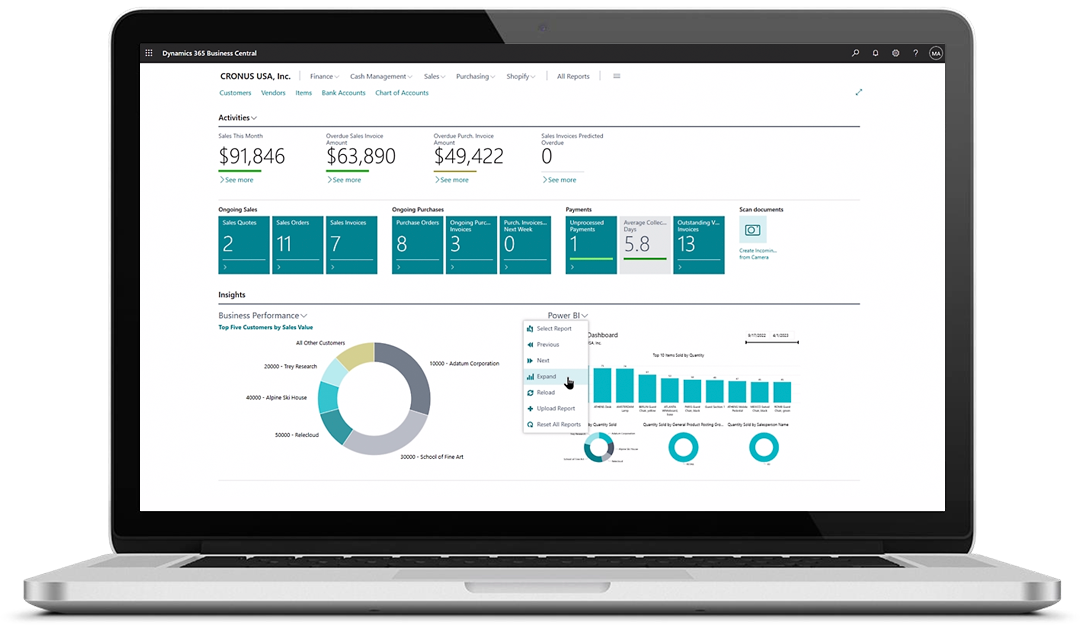The height and width of the screenshot is (625, 1080).
Task: Select Reset All Reports in the menu
Action: 555,424
